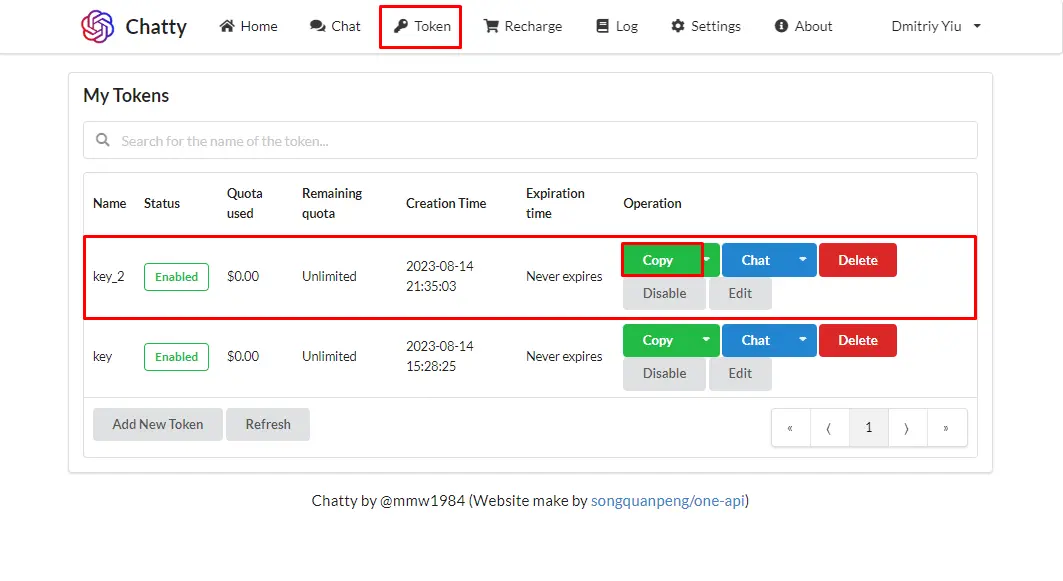Edit the token created at 15:28:25
Image resolution: width=1063 pixels, height=581 pixels.
click(740, 374)
